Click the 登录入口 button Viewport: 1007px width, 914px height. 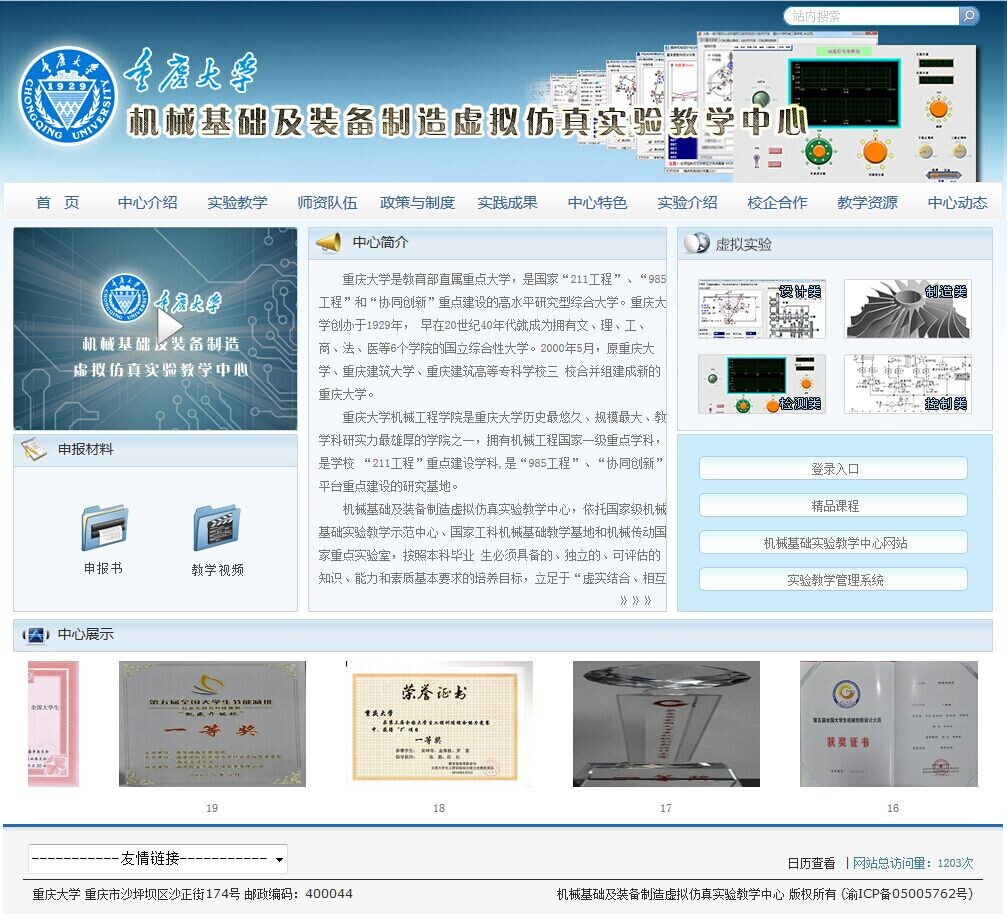click(x=833, y=468)
